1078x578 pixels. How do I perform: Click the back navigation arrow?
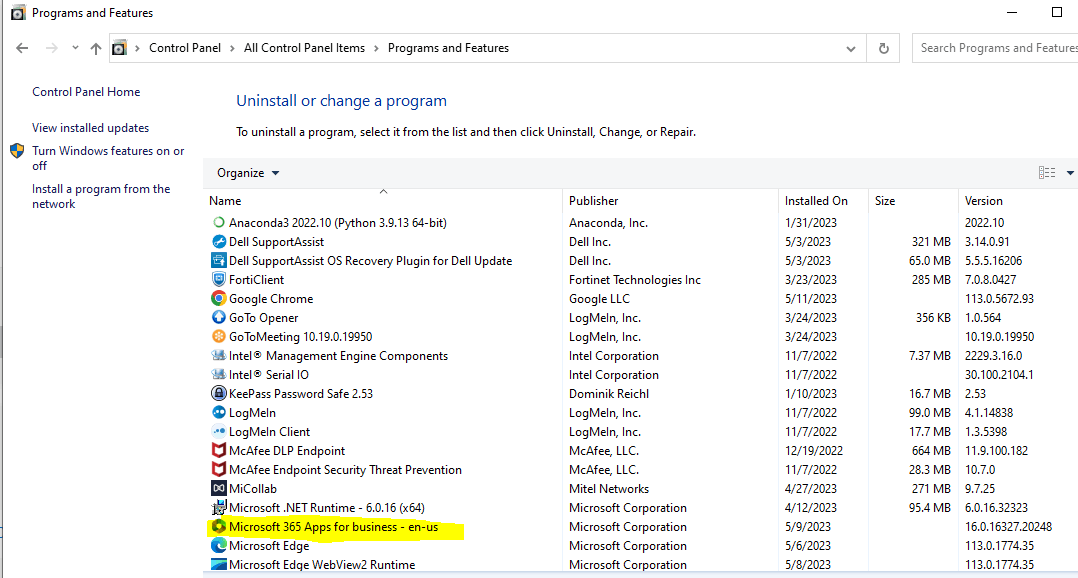pos(22,47)
